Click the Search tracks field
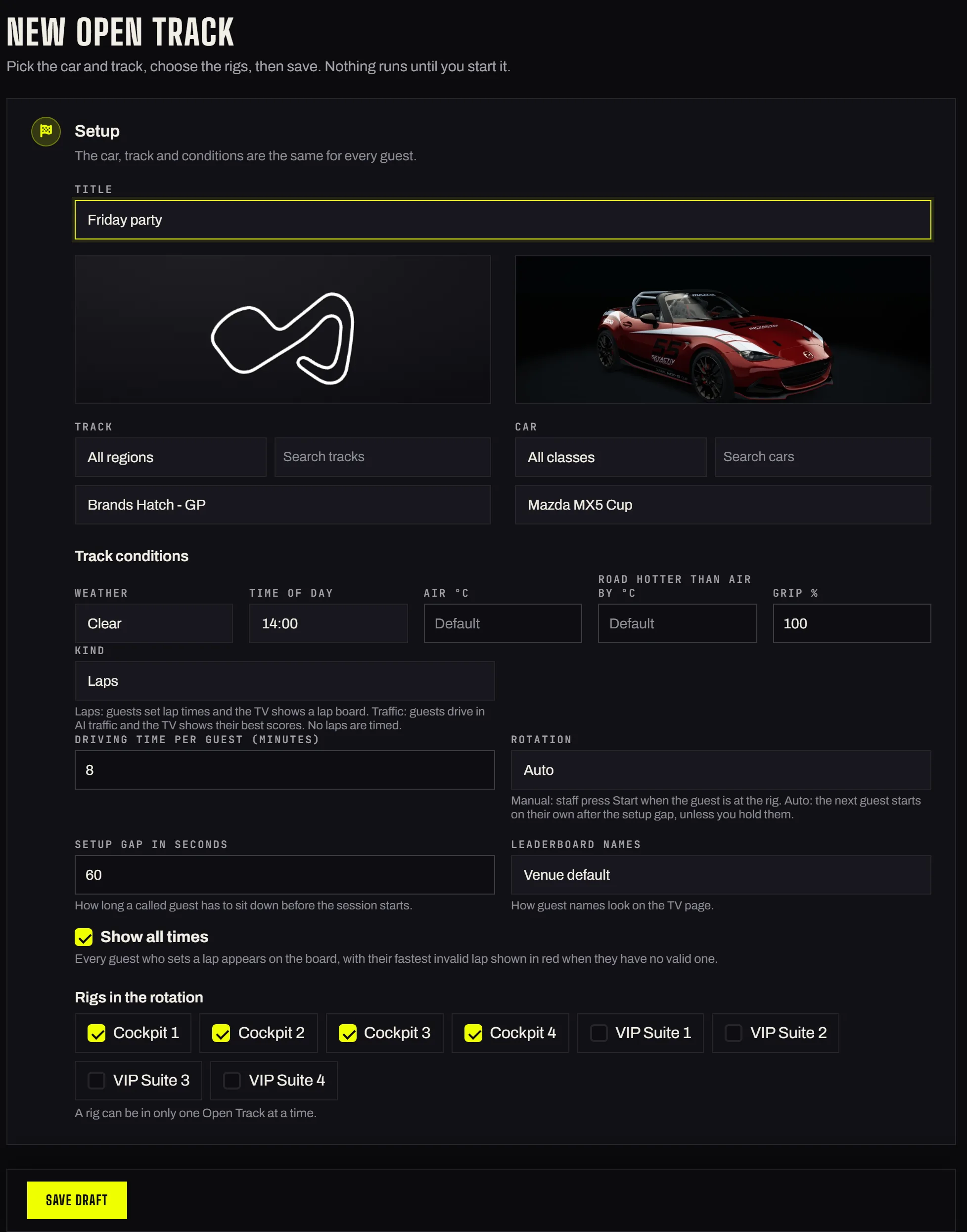967x1232 pixels. pos(382,457)
